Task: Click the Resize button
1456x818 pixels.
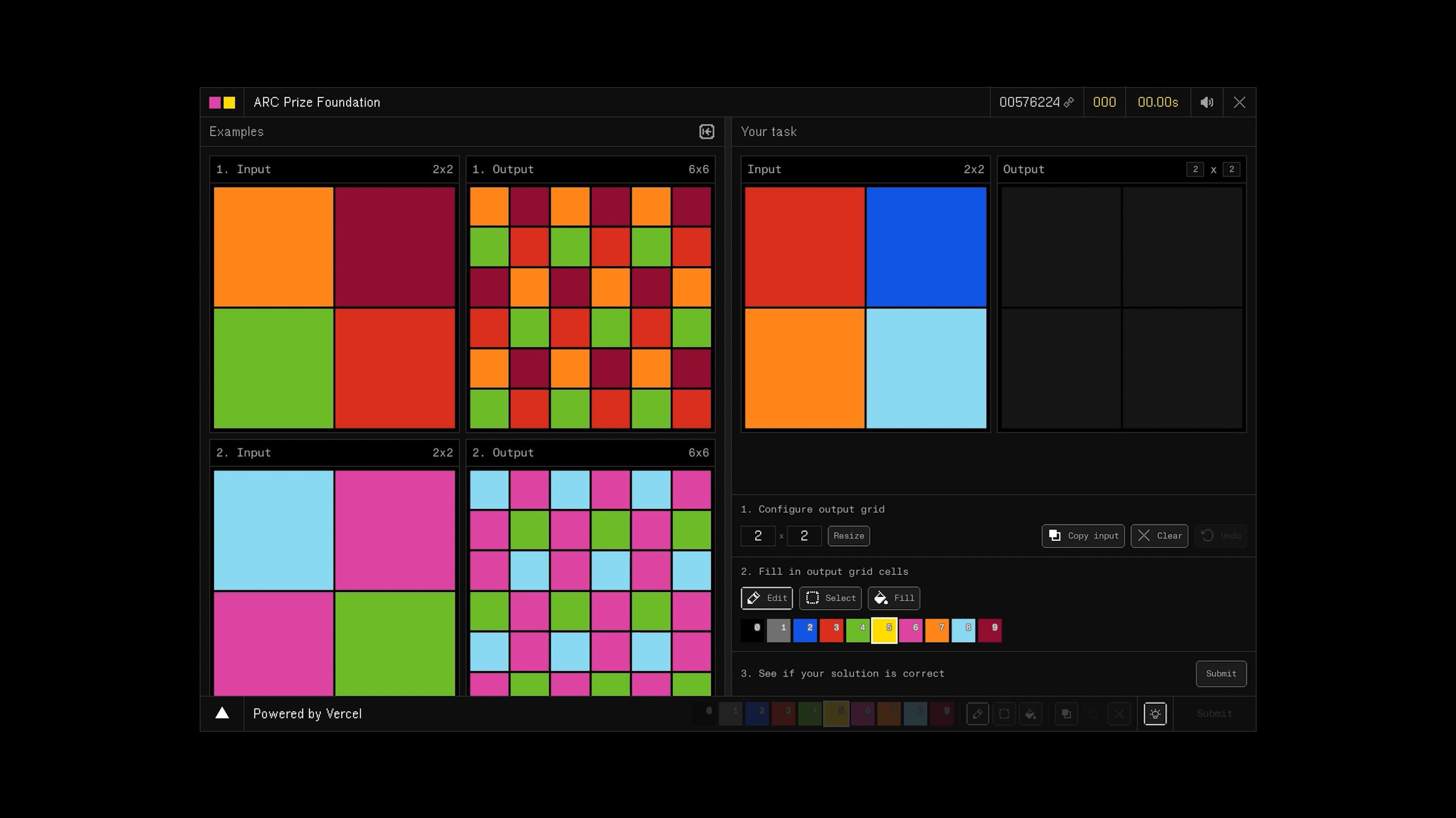Action: [x=848, y=536]
